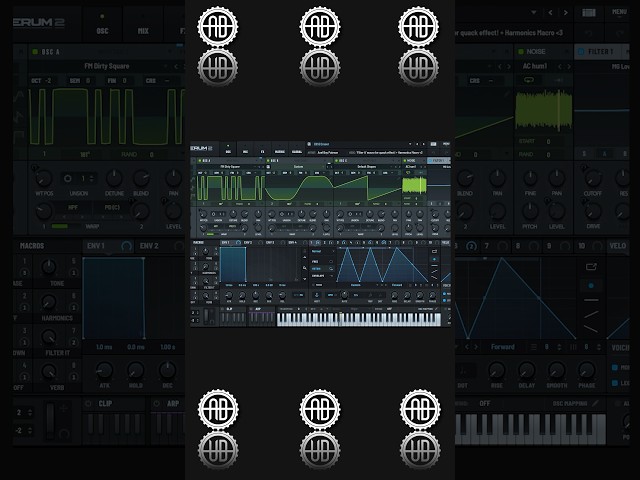The width and height of the screenshot is (640, 480).
Task: Open OSC B Custom wavetable selector in center window
Action: click(x=298, y=167)
